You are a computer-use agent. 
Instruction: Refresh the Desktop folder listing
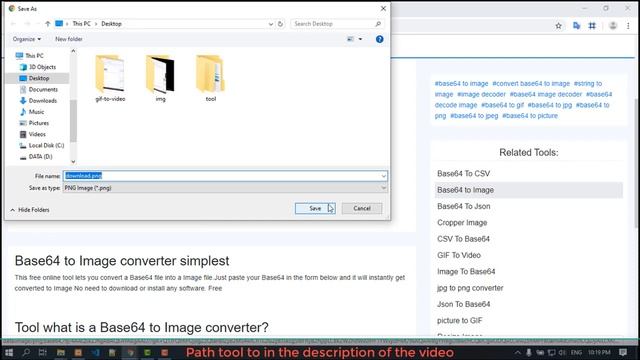(280, 24)
